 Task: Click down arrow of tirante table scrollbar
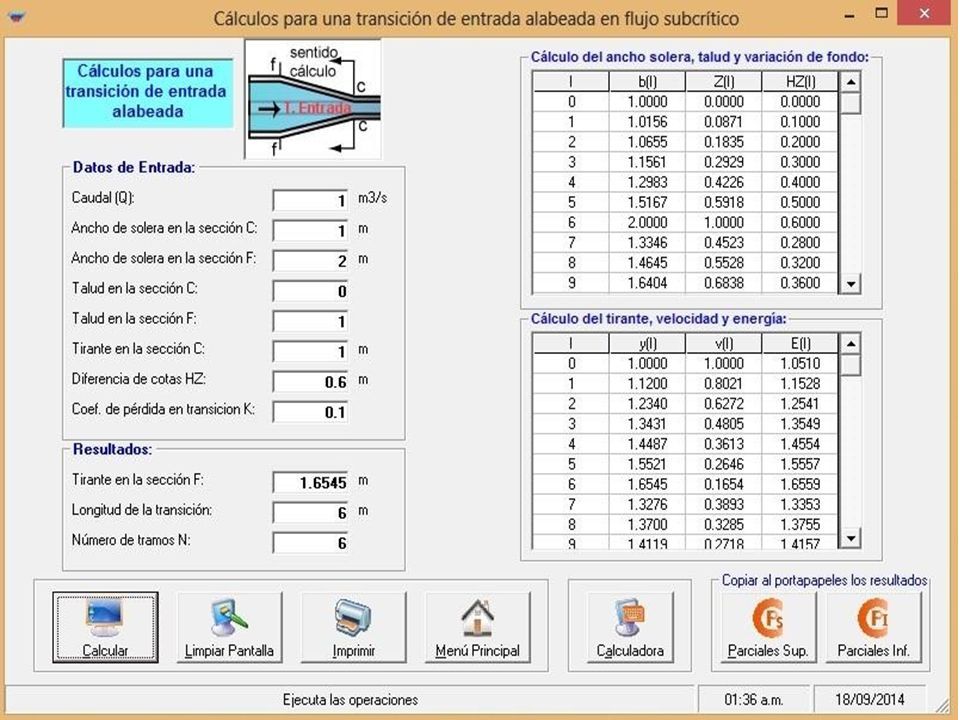pyautogui.click(x=851, y=539)
